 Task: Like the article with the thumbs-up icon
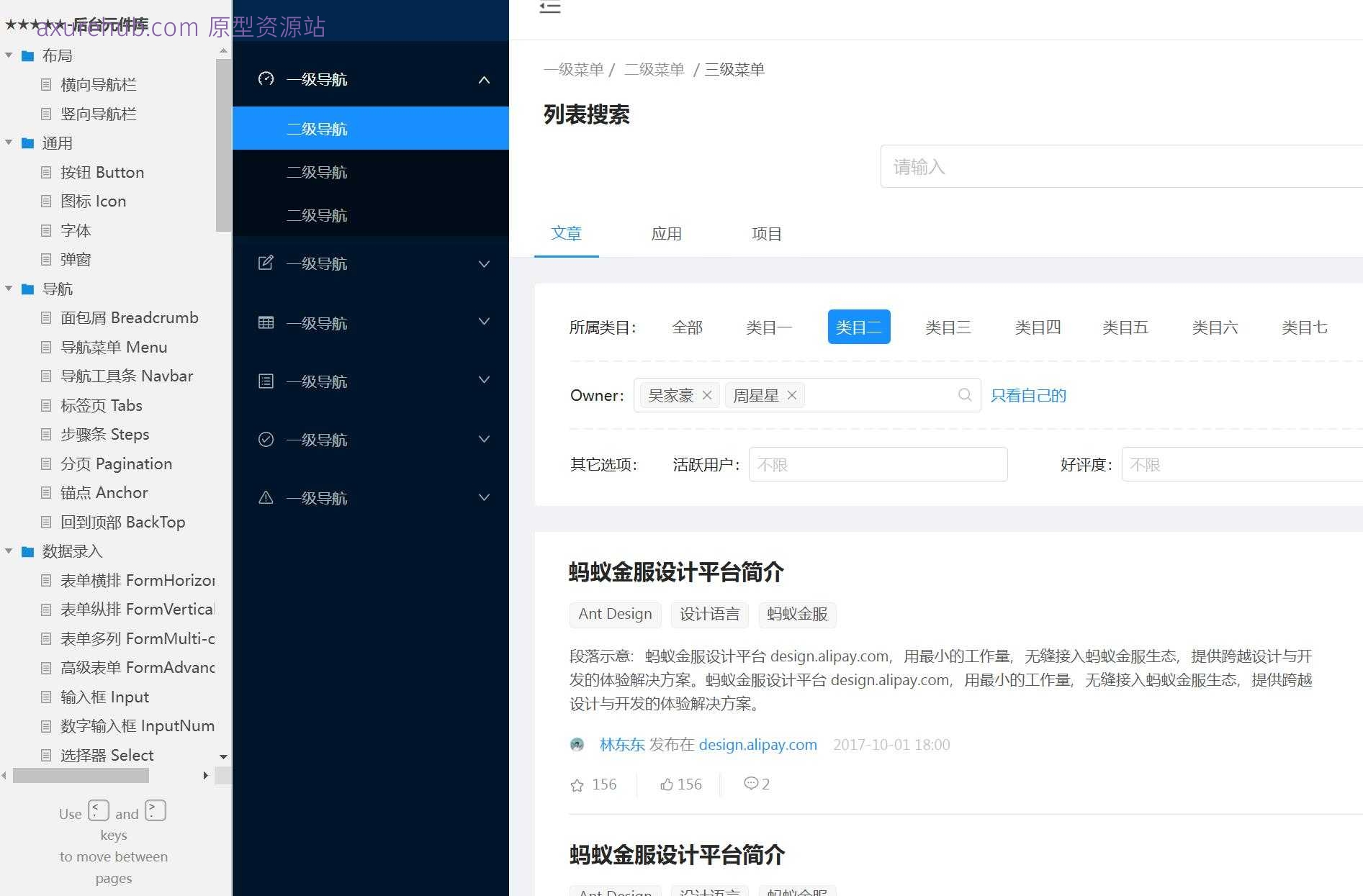pos(666,784)
